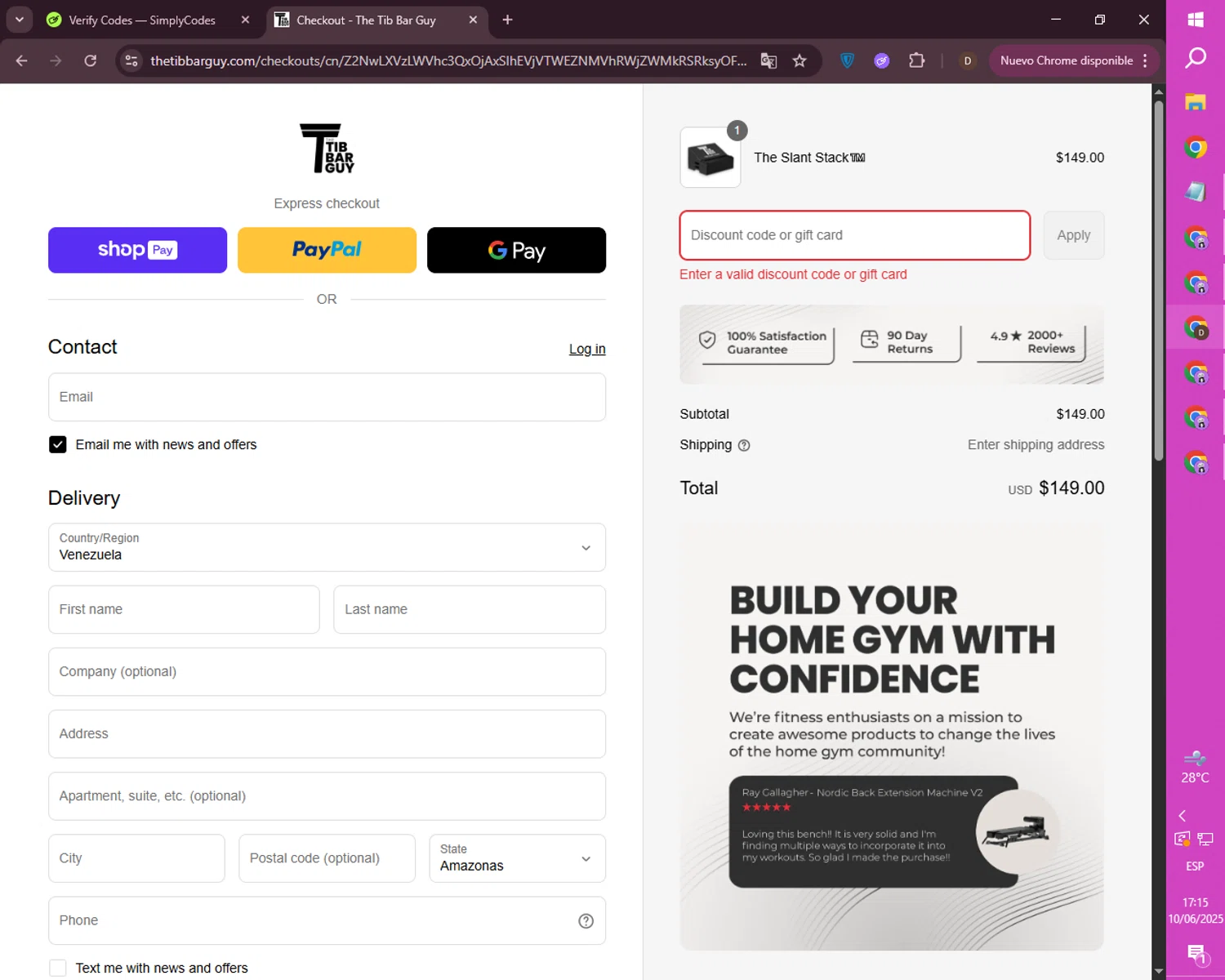Open Chrome menu three dots
The image size is (1225, 980).
(1145, 60)
